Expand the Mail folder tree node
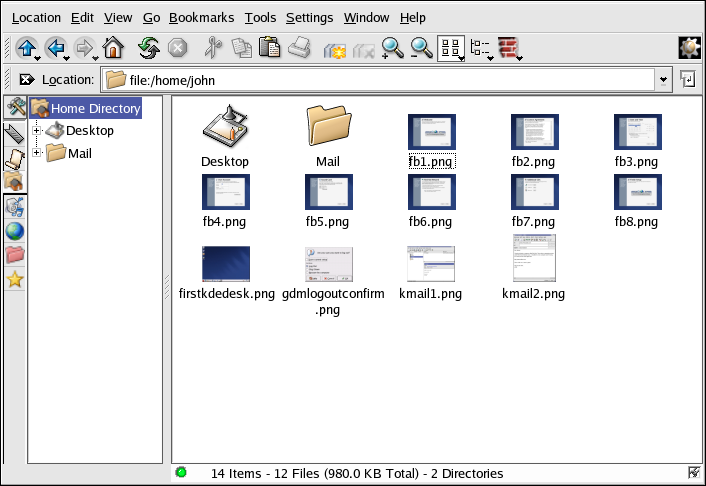The image size is (706, 486). [37, 153]
